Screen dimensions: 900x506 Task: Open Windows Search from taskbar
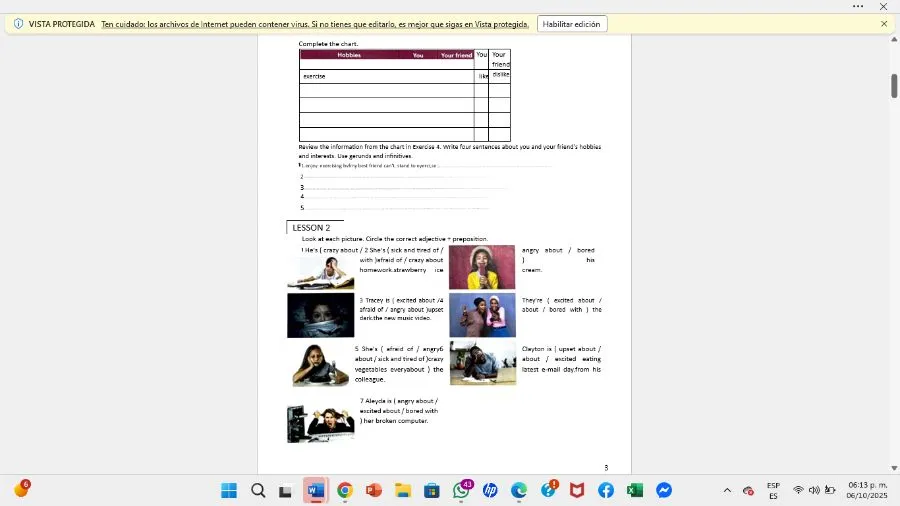point(258,491)
